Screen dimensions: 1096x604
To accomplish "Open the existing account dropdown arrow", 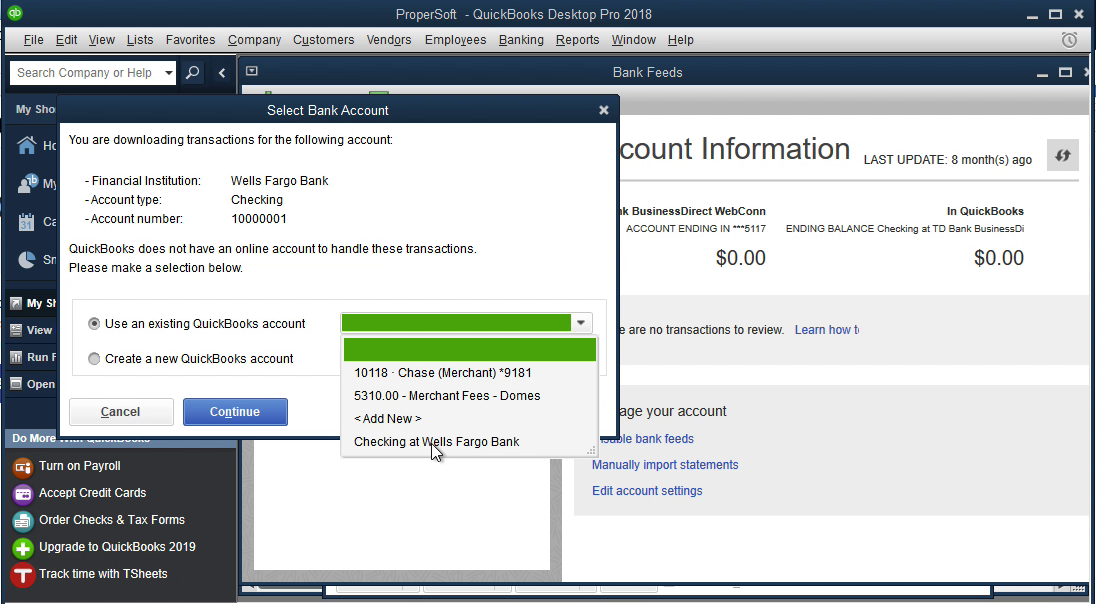I will click(581, 323).
